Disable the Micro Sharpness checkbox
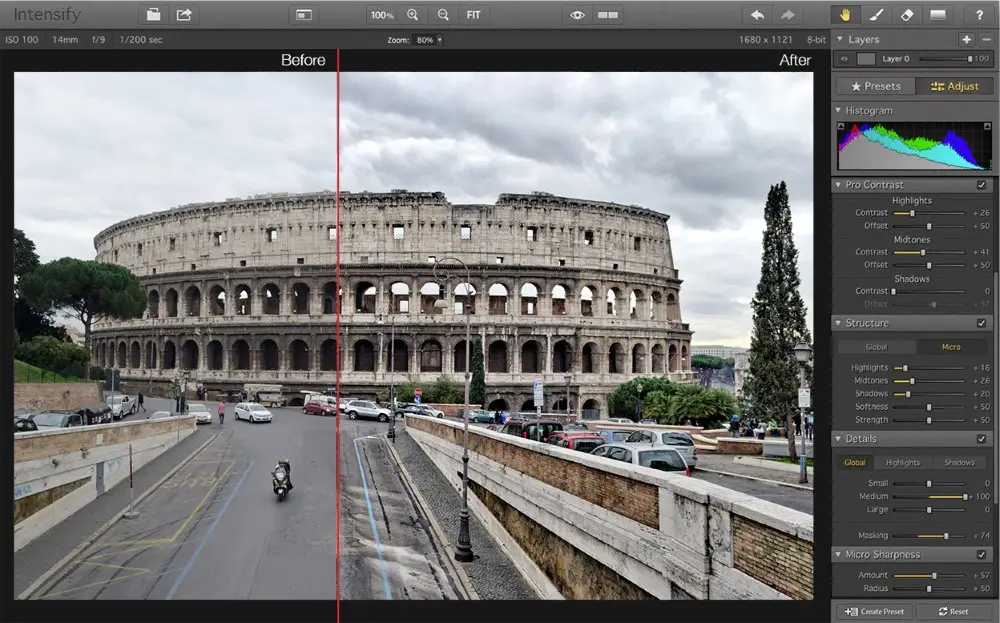 (x=982, y=555)
